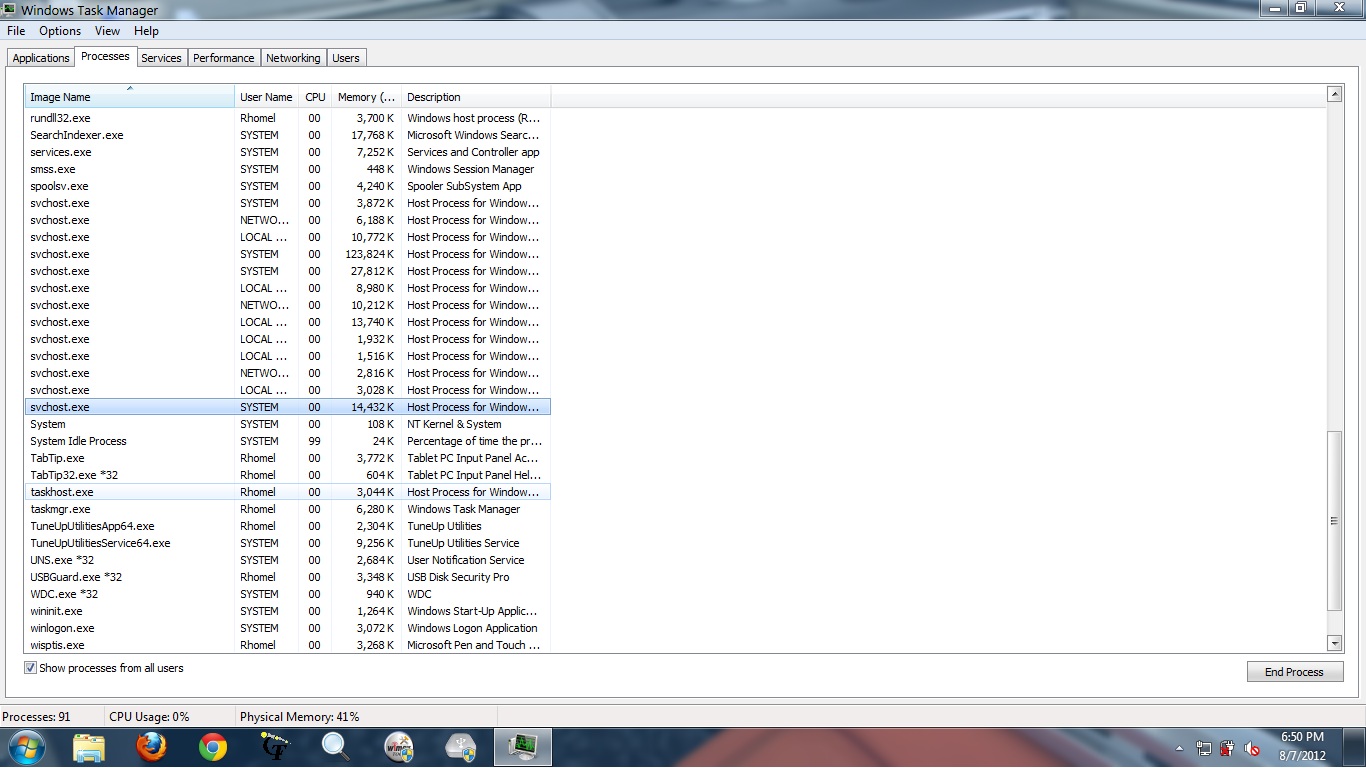Select the TabTip.exe process
Viewport: 1366px width, 768px height.
tap(287, 458)
